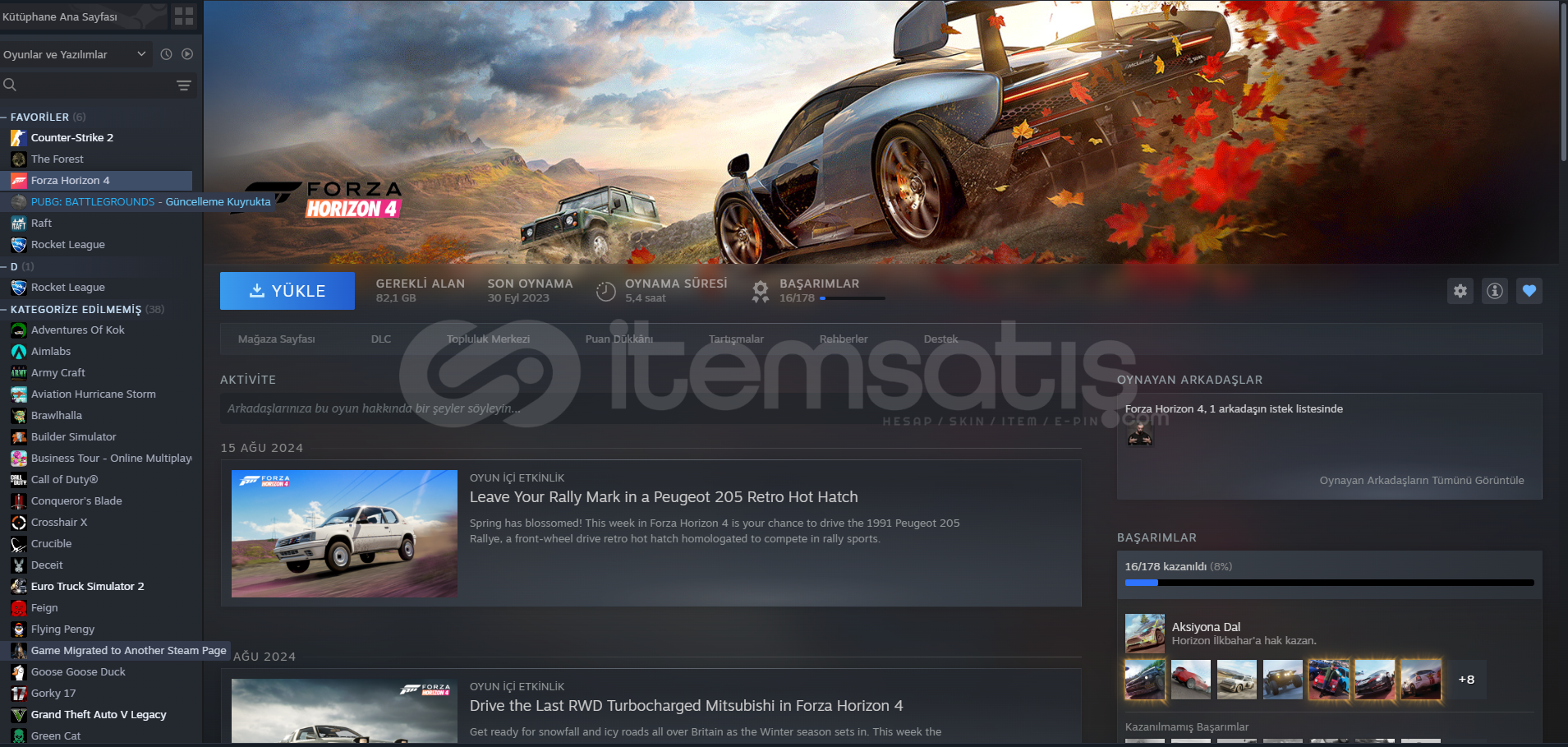Open the Oyunlar ve Yazılımlar dropdown
Screen dimensions: 1568x747
coord(75,54)
